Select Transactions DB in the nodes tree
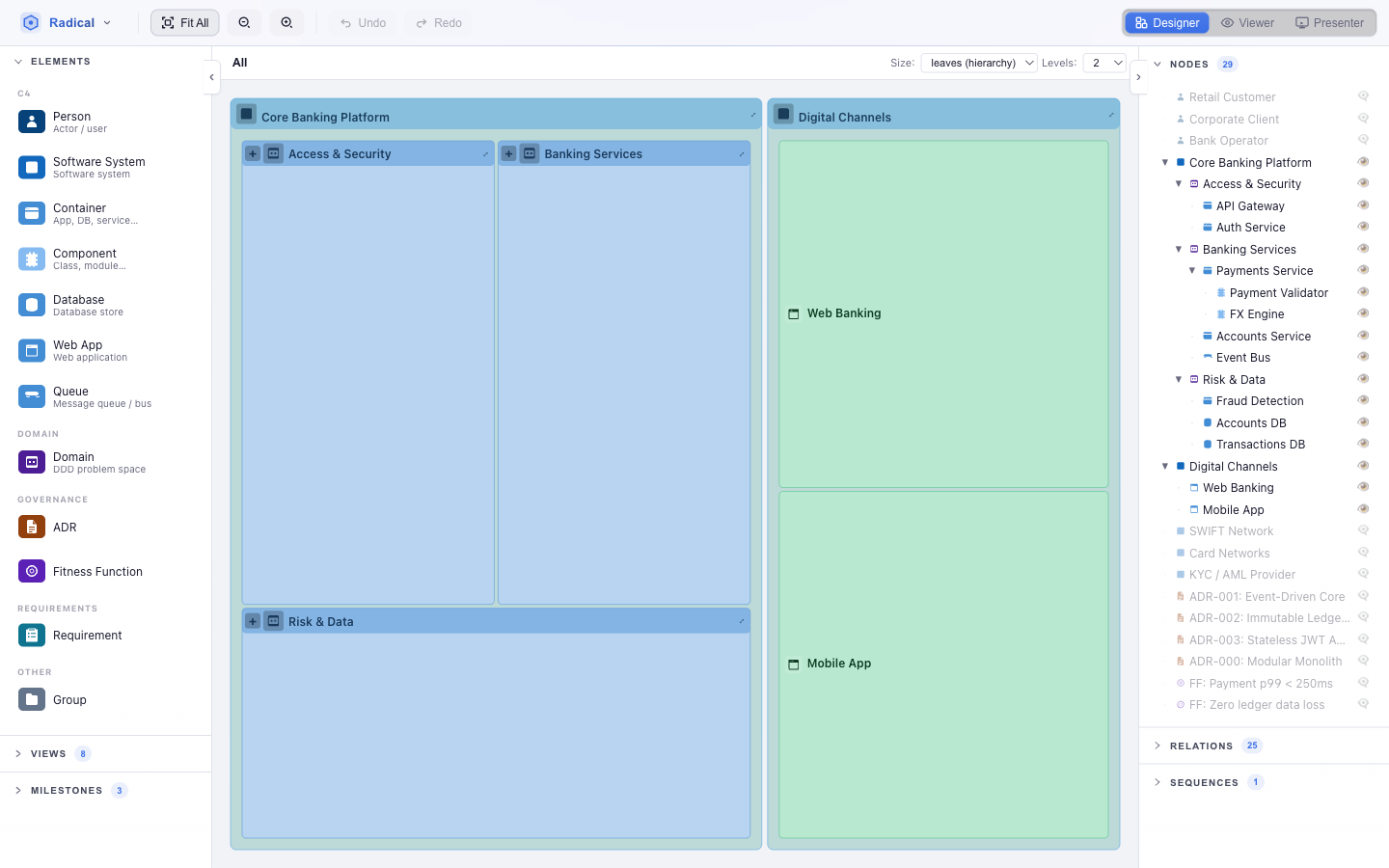Image resolution: width=1389 pixels, height=868 pixels. click(1261, 445)
